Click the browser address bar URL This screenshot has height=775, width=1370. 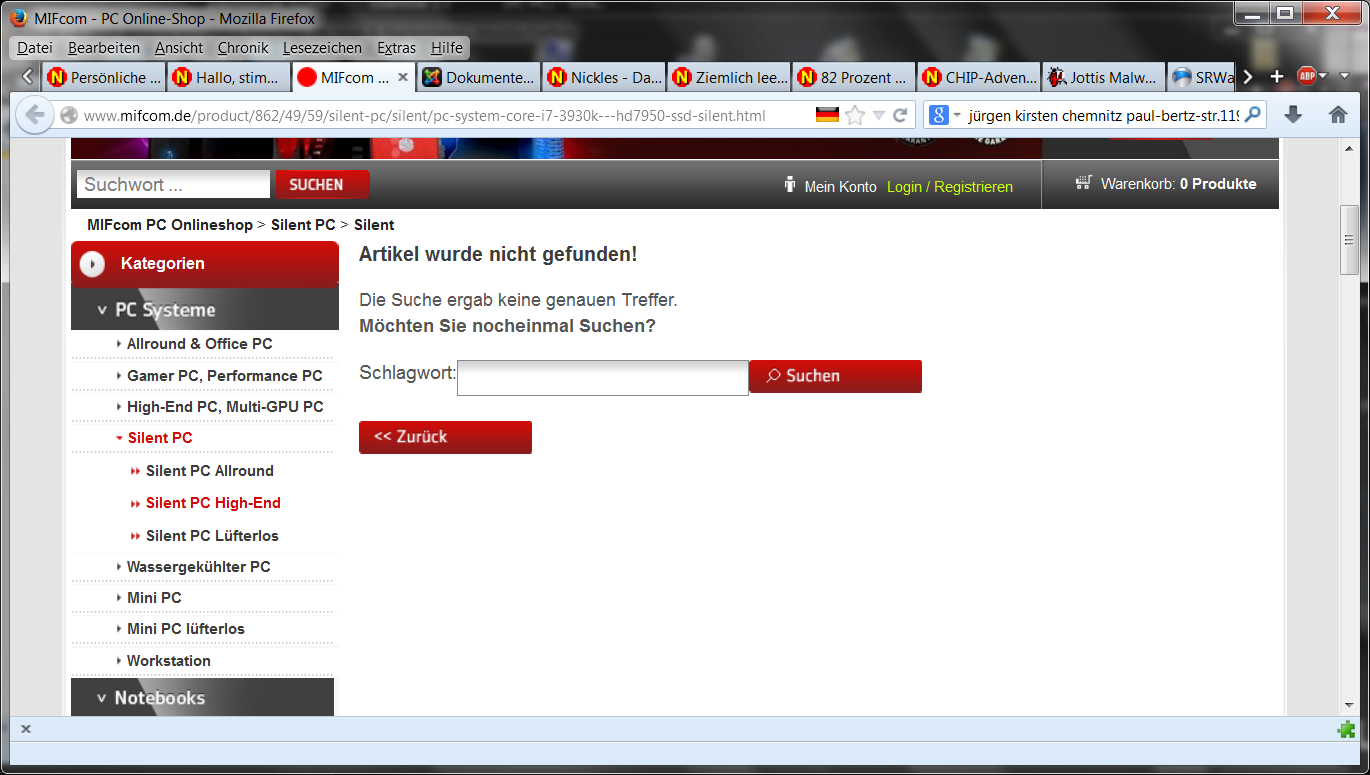(x=425, y=115)
